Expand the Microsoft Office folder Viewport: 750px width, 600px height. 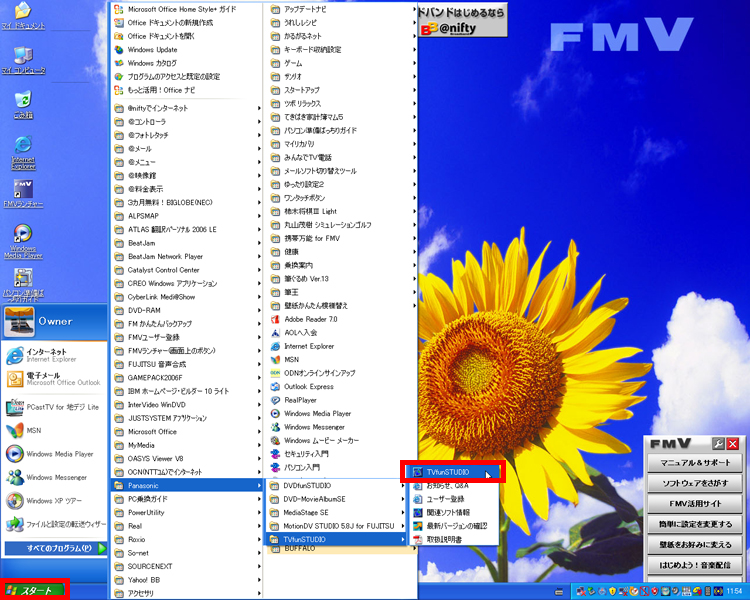(187, 432)
